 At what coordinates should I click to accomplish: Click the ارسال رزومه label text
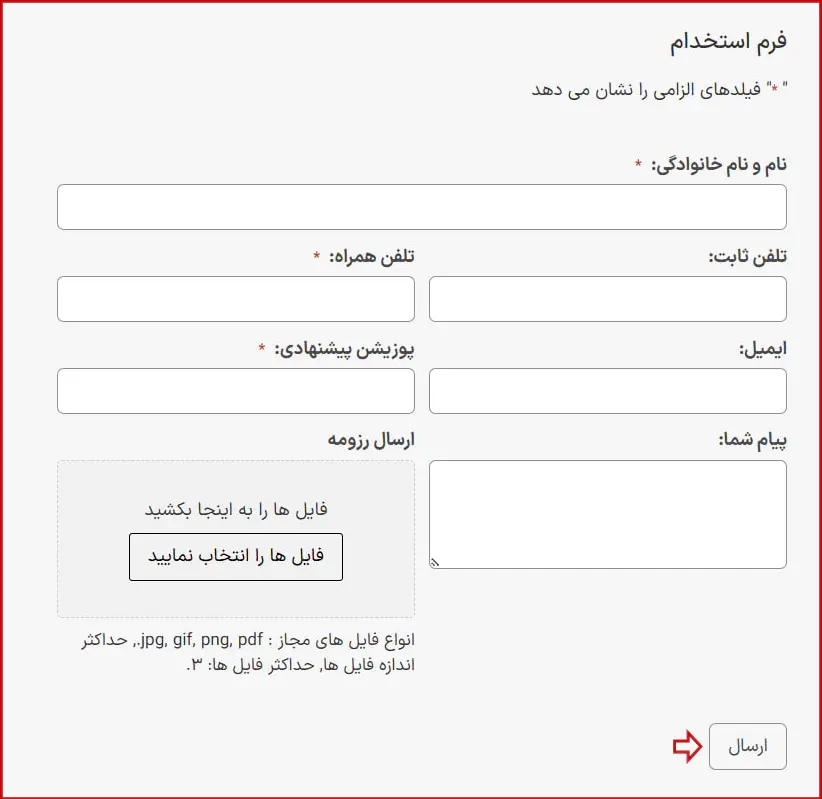click(370, 440)
